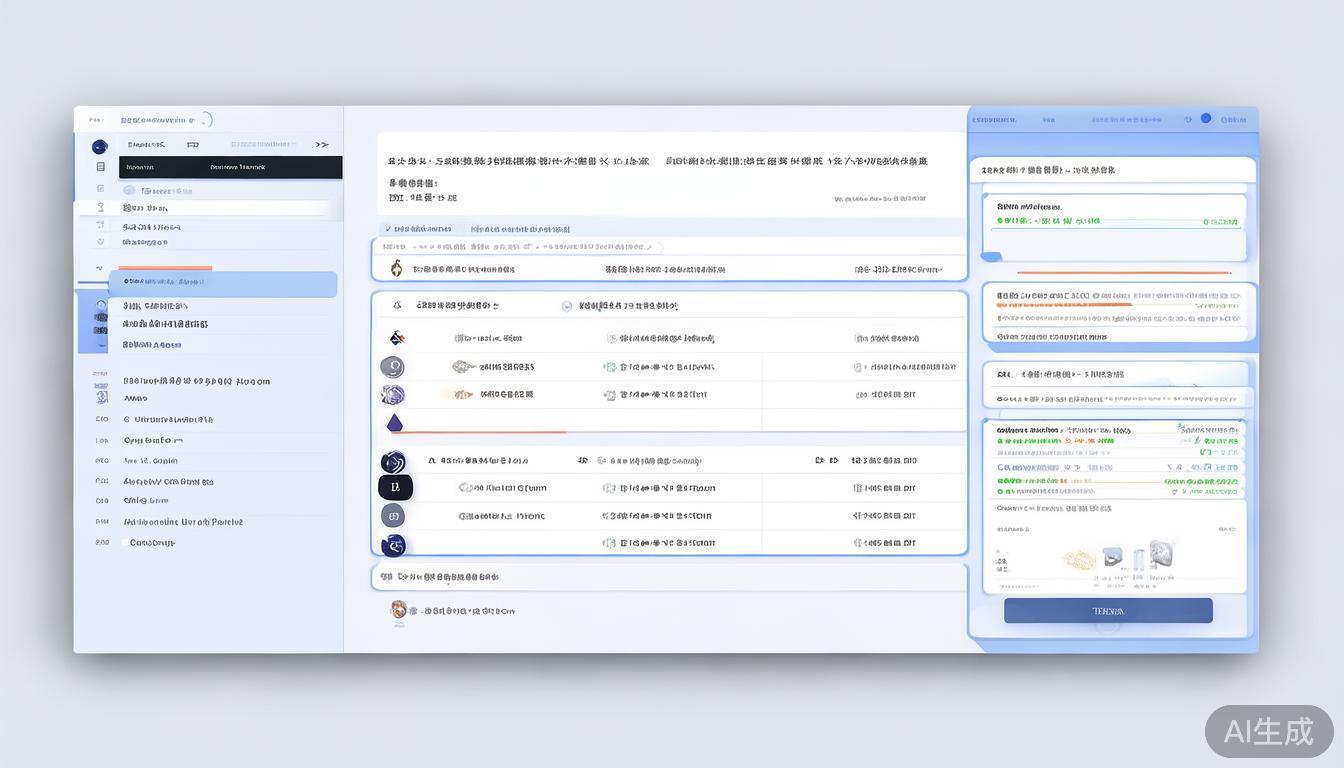
Task: Select the calendar icon in the left sidebar
Action: click(x=99, y=225)
